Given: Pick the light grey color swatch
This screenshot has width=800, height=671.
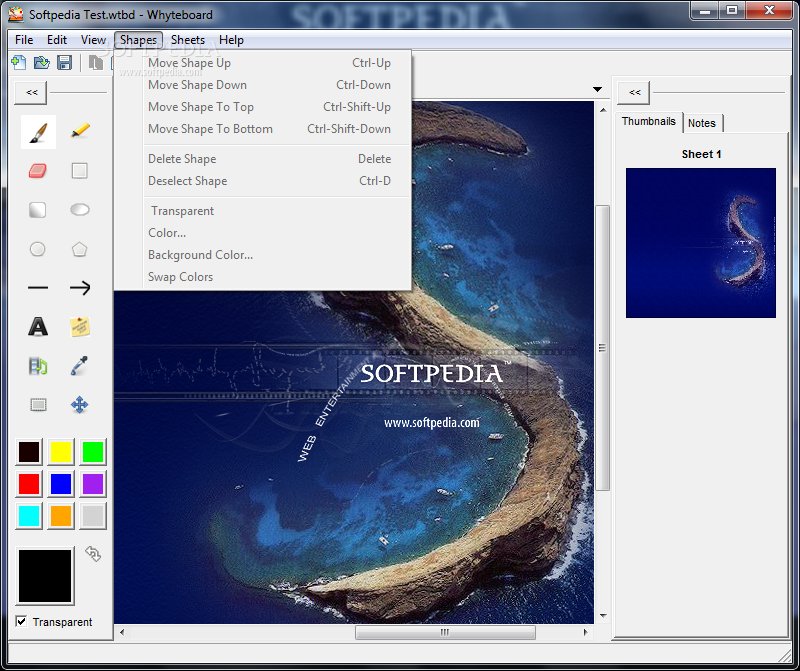Looking at the screenshot, I should [x=93, y=516].
